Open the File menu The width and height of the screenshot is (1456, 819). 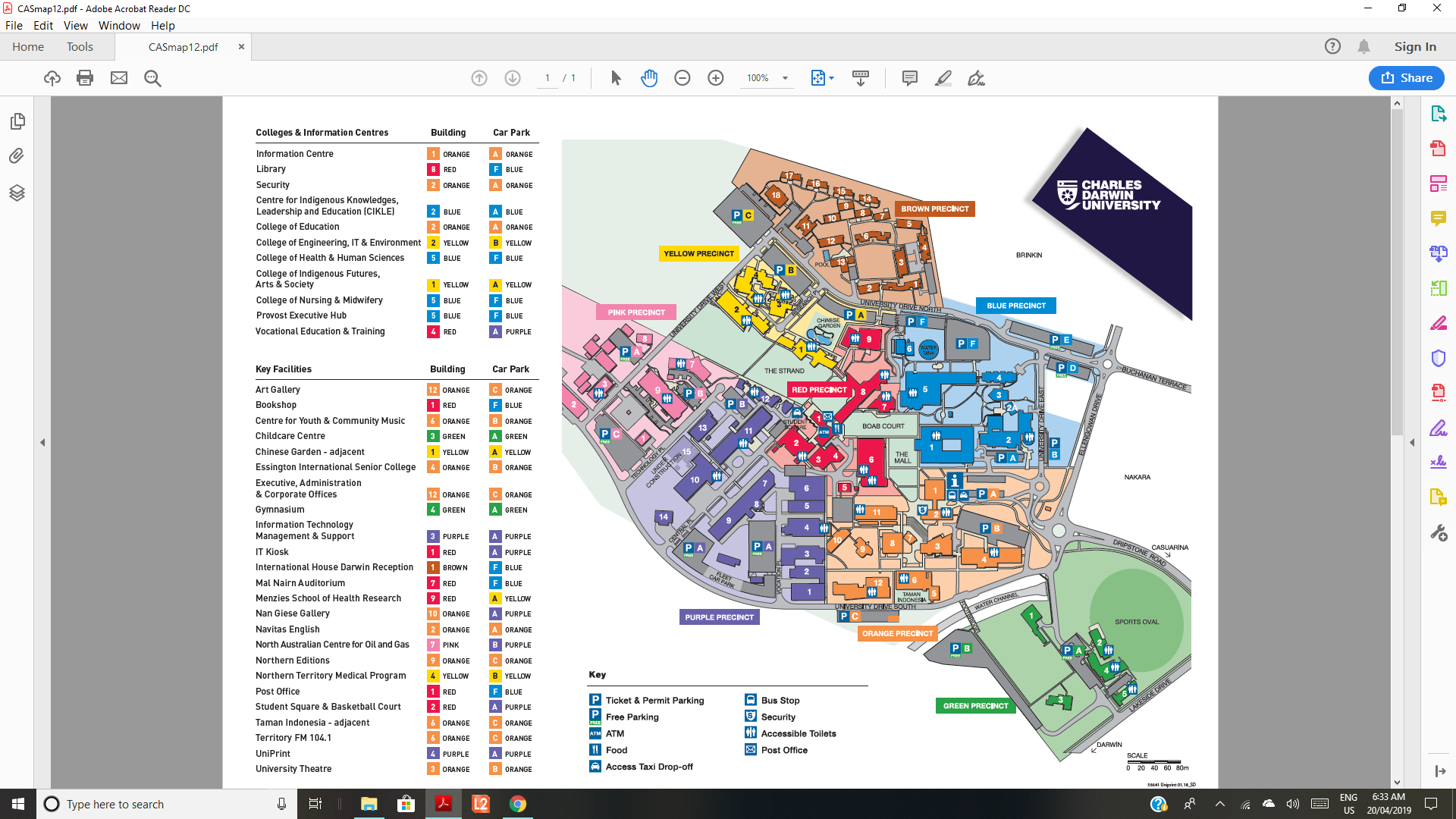pos(14,25)
